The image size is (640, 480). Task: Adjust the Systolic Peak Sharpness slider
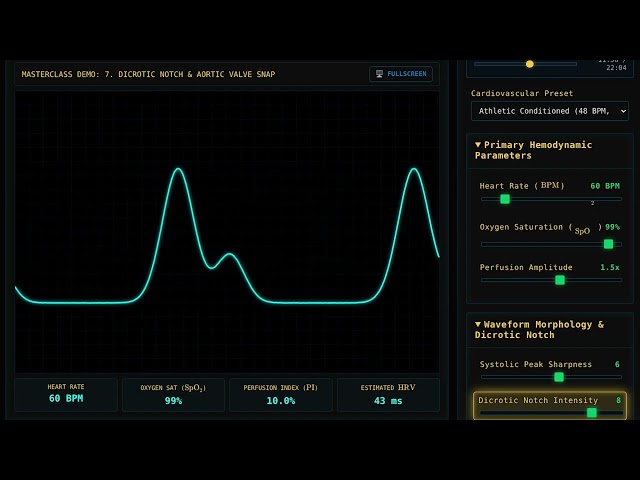[559, 377]
